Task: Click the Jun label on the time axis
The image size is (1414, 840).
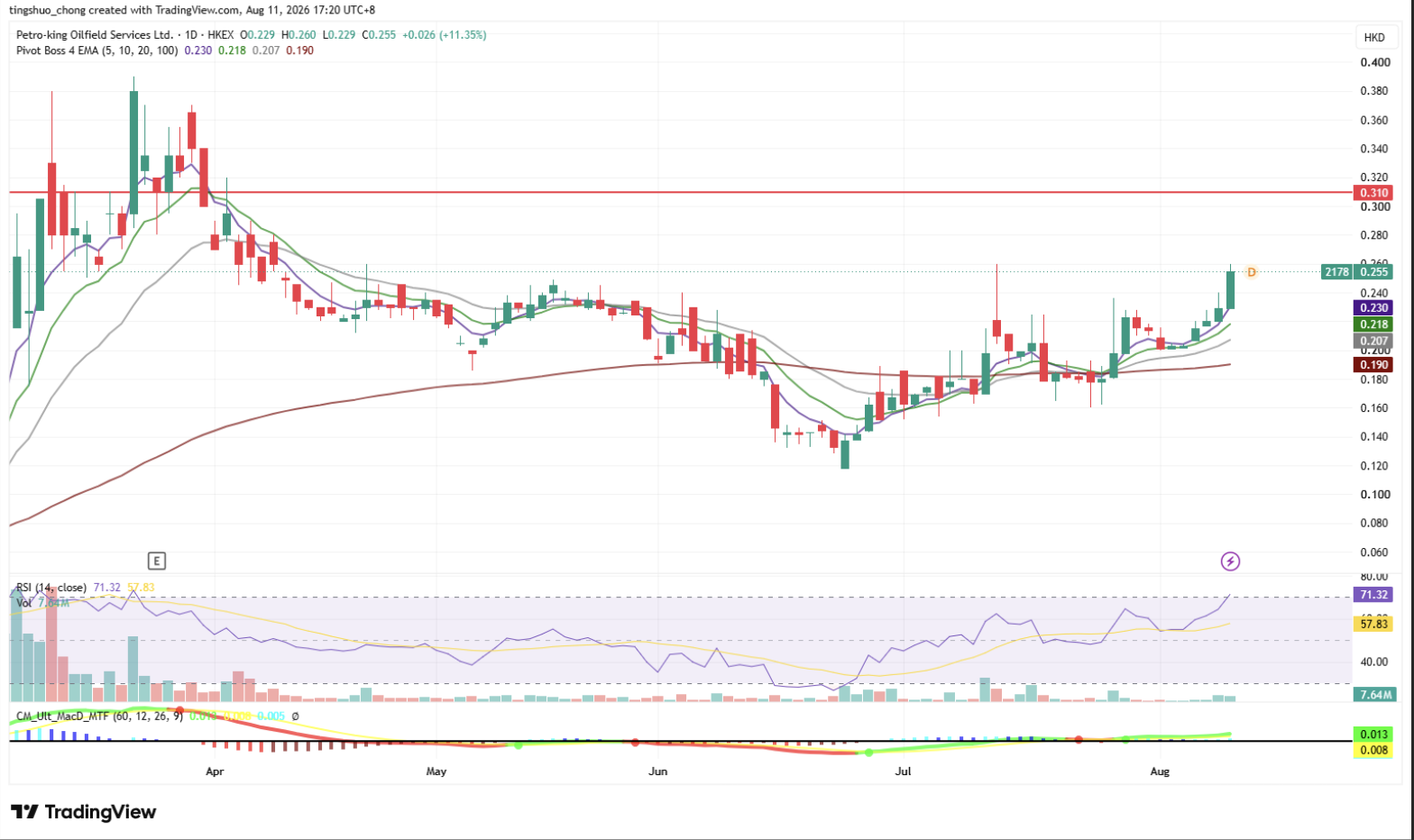Action: click(658, 772)
